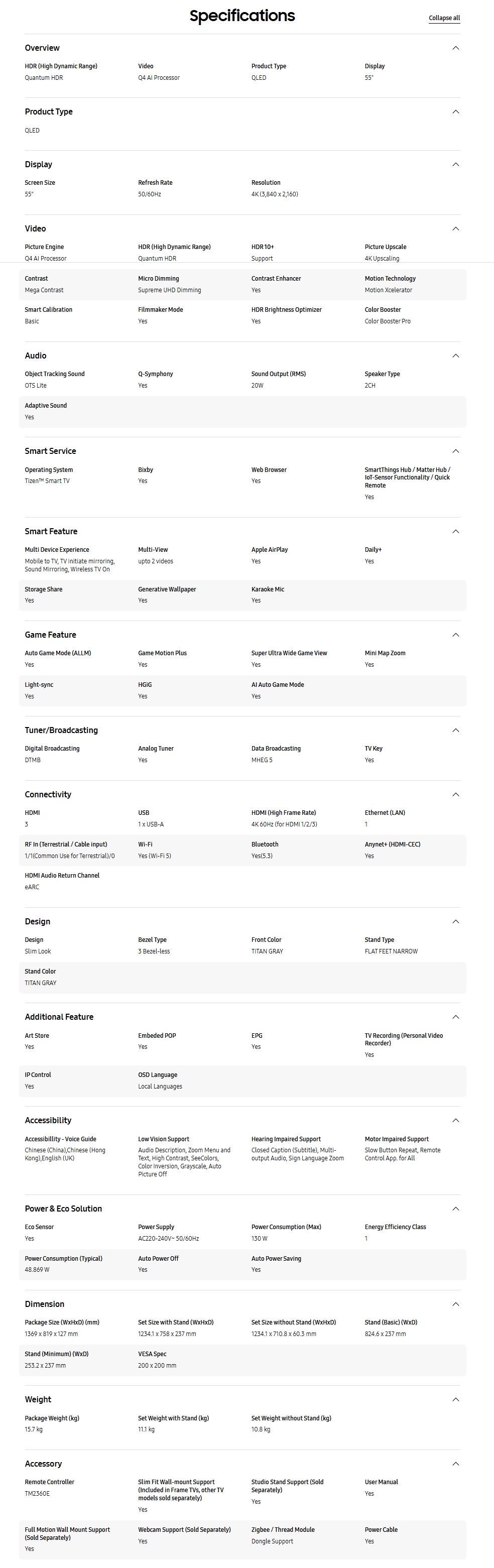
Task: Collapse the Product Type section
Action: (x=456, y=112)
